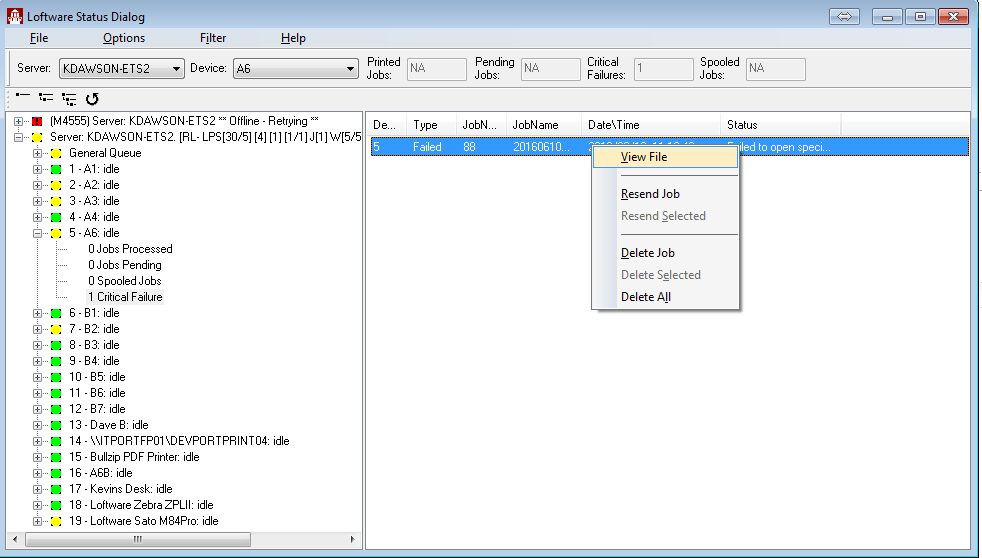Choose View File from context menu
Image resolution: width=982 pixels, height=558 pixels.
665,157
